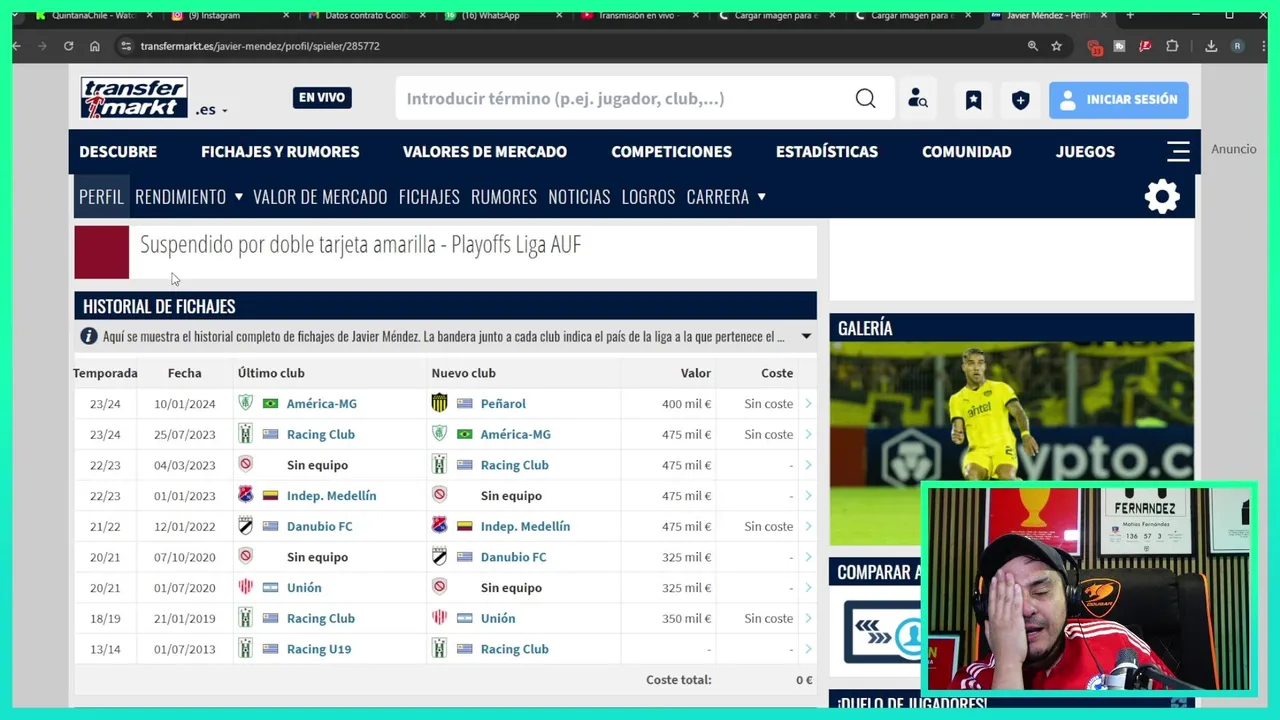This screenshot has width=1280, height=720.
Task: Open the RENDIMIENTO dropdown
Action: tap(189, 196)
